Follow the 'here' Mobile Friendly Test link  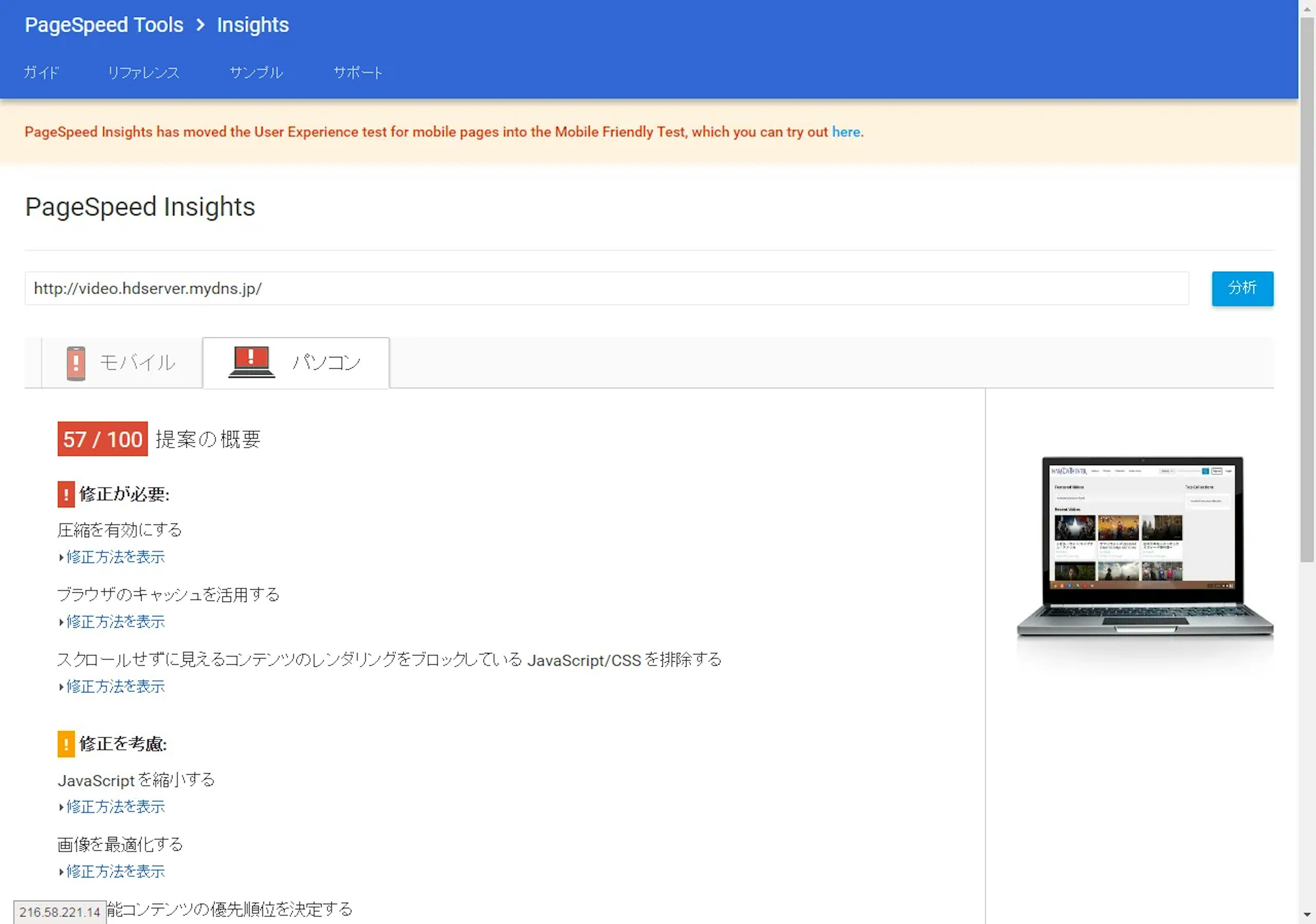[x=845, y=132]
